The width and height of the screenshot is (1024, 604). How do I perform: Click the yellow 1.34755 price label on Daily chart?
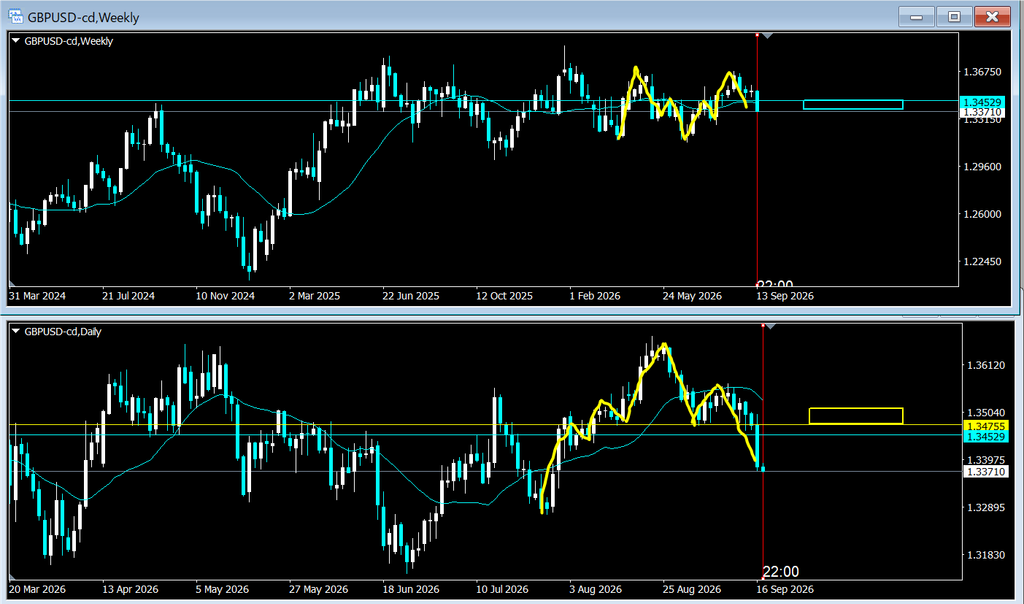point(985,426)
